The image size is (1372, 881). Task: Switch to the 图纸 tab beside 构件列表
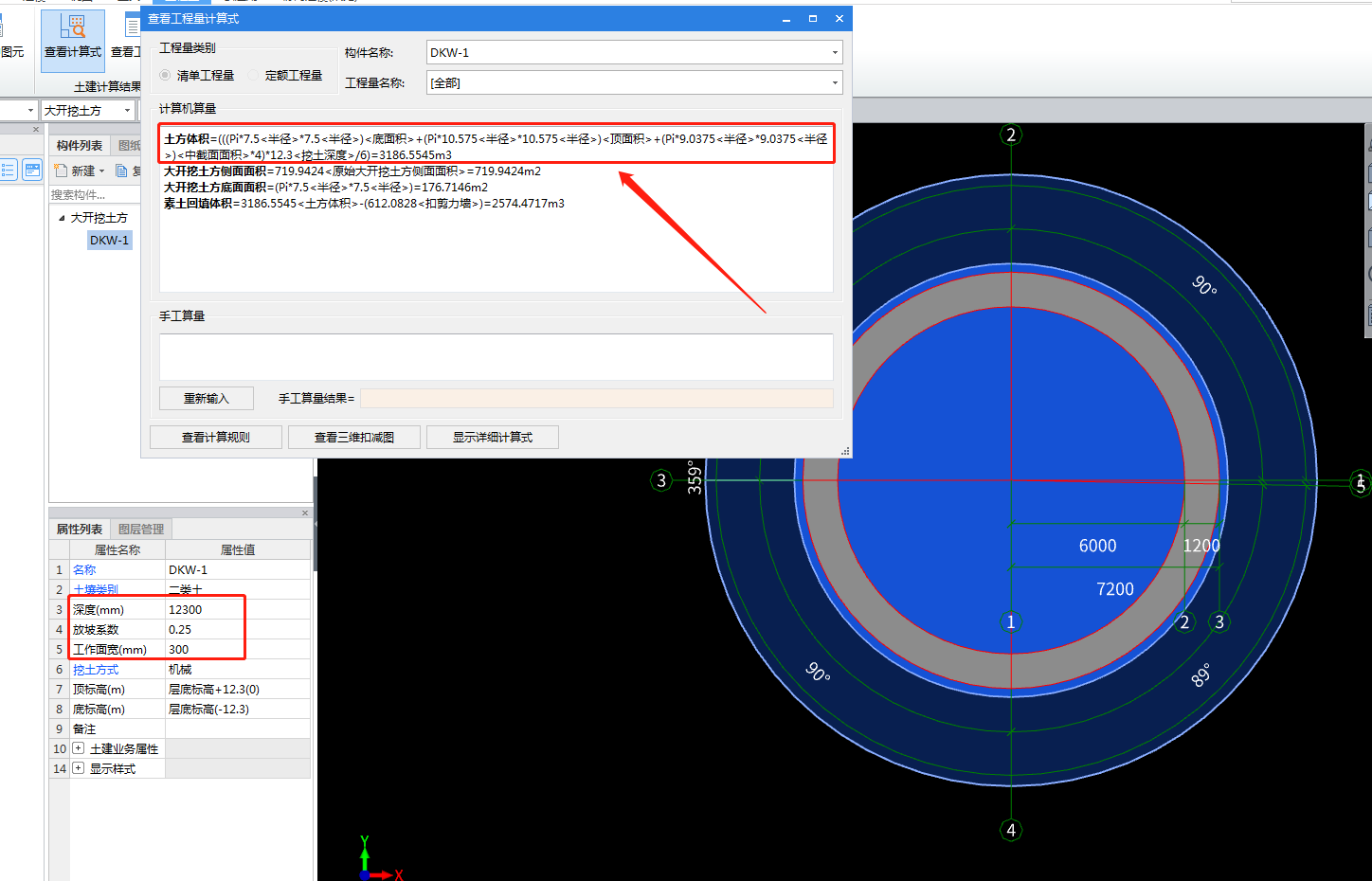[127, 146]
